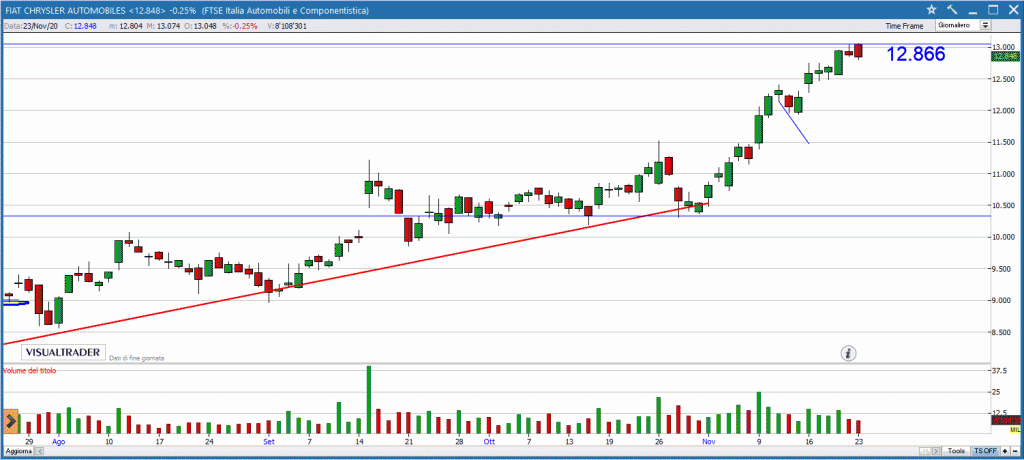Click the blue 12.866 price annotation
This screenshot has height=460, width=1024.
coord(916,55)
